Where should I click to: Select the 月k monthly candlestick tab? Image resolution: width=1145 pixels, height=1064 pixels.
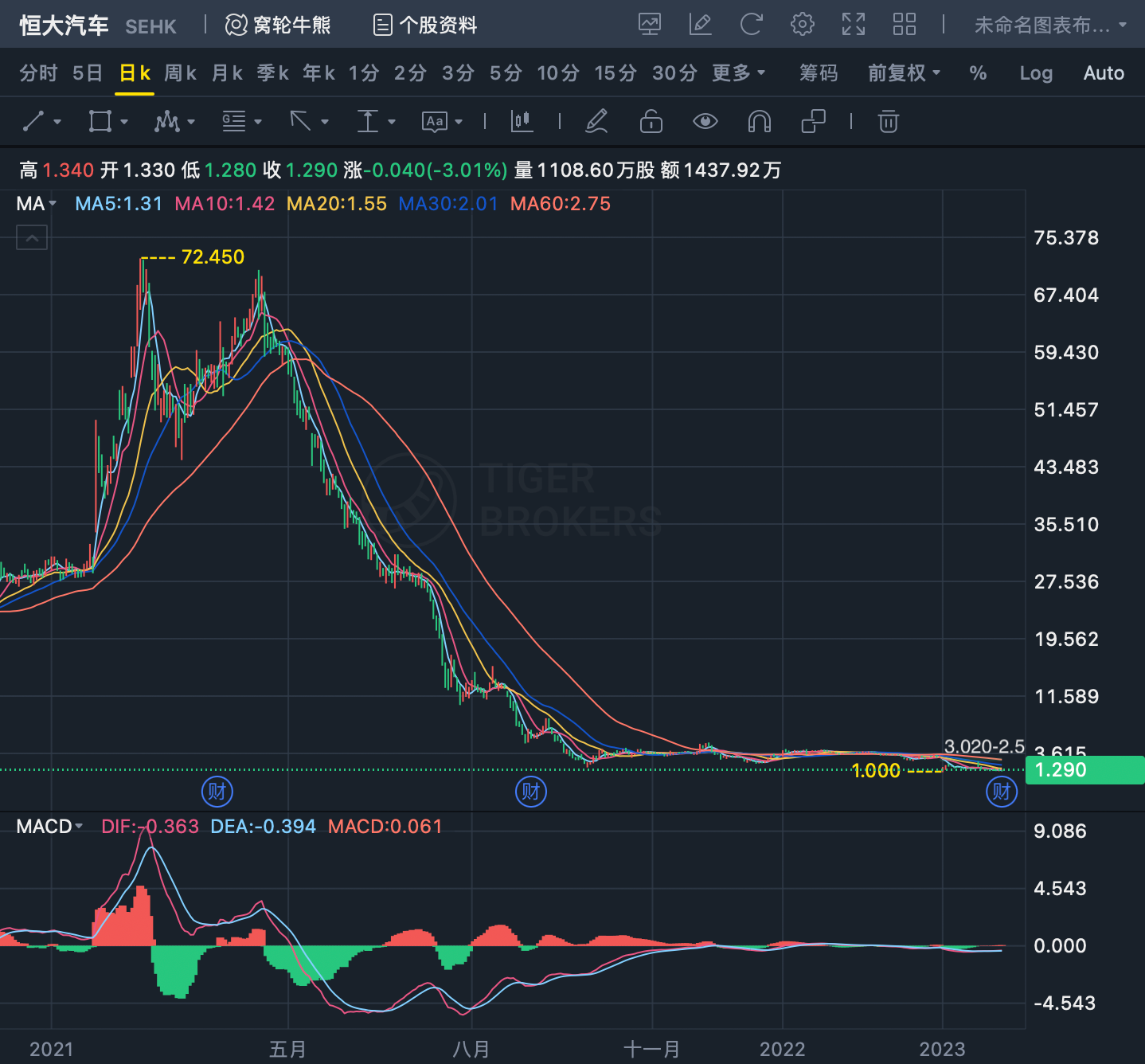click(227, 73)
